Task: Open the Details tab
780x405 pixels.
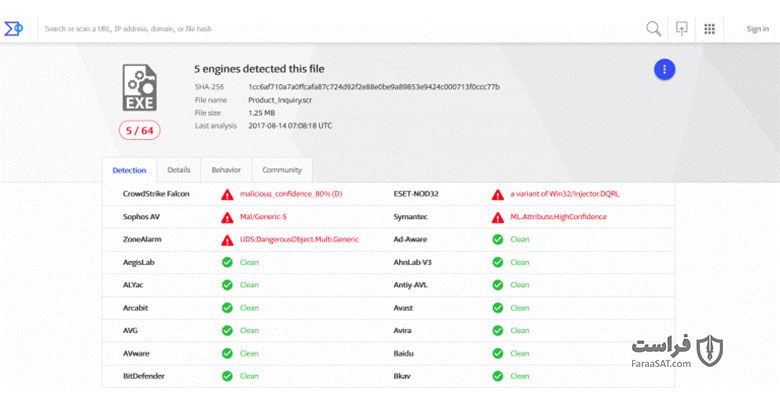Action: (179, 170)
